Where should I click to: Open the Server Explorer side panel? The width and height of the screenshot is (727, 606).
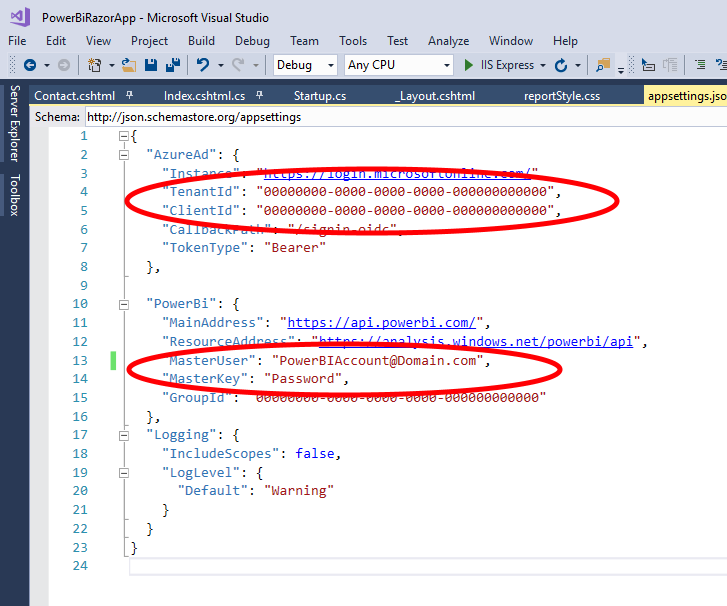pos(14,123)
